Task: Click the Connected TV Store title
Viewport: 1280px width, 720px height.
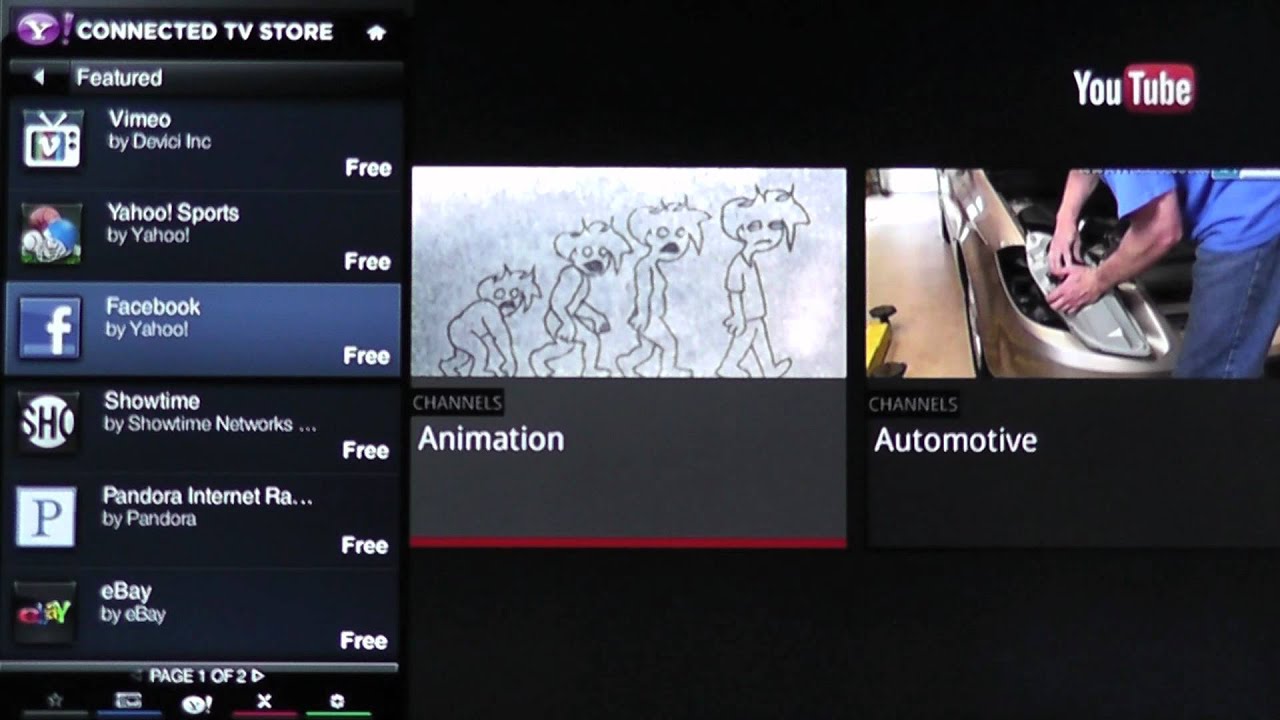Action: click(205, 32)
